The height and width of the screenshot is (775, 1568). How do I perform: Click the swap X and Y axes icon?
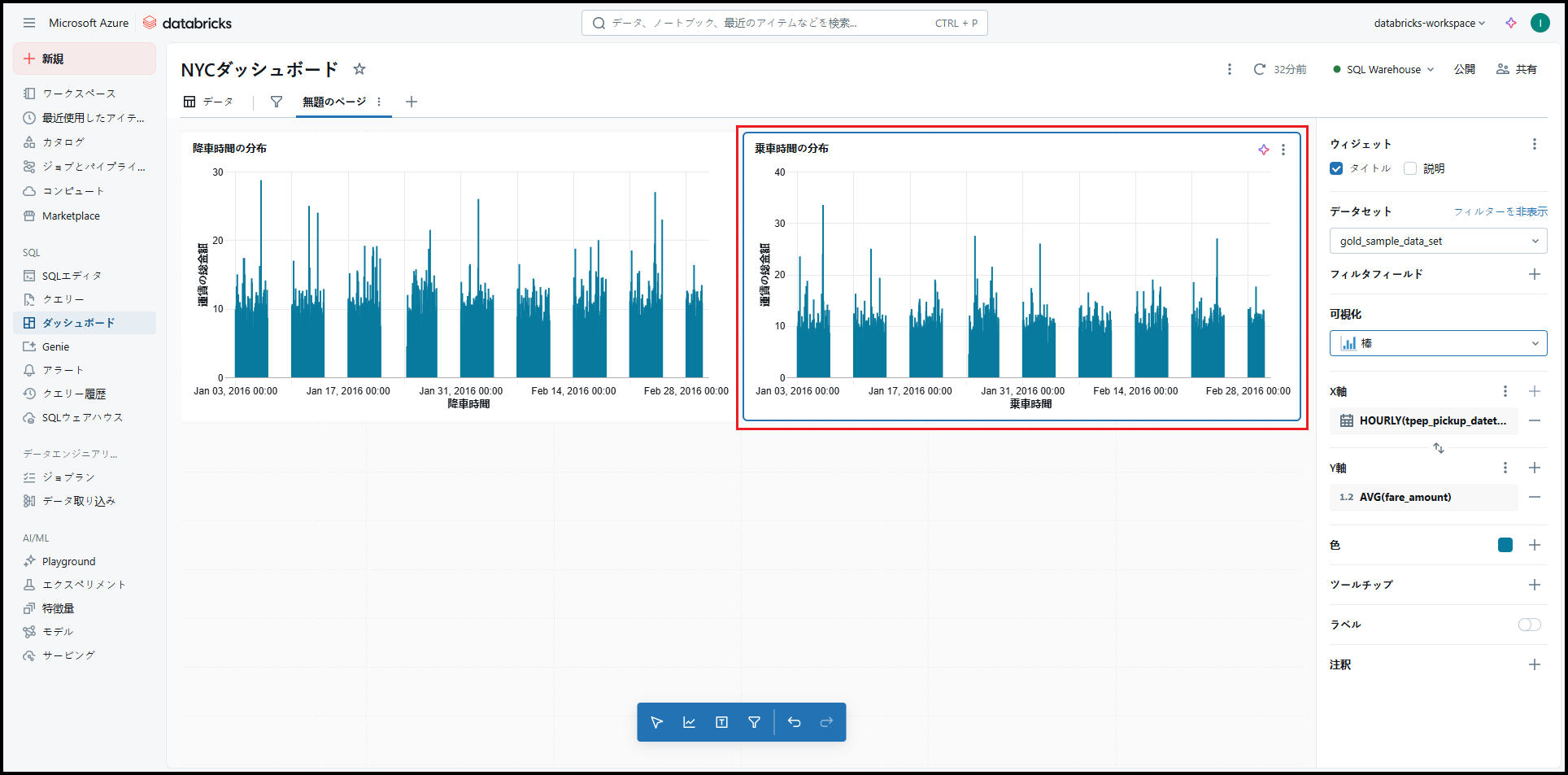pyautogui.click(x=1438, y=448)
